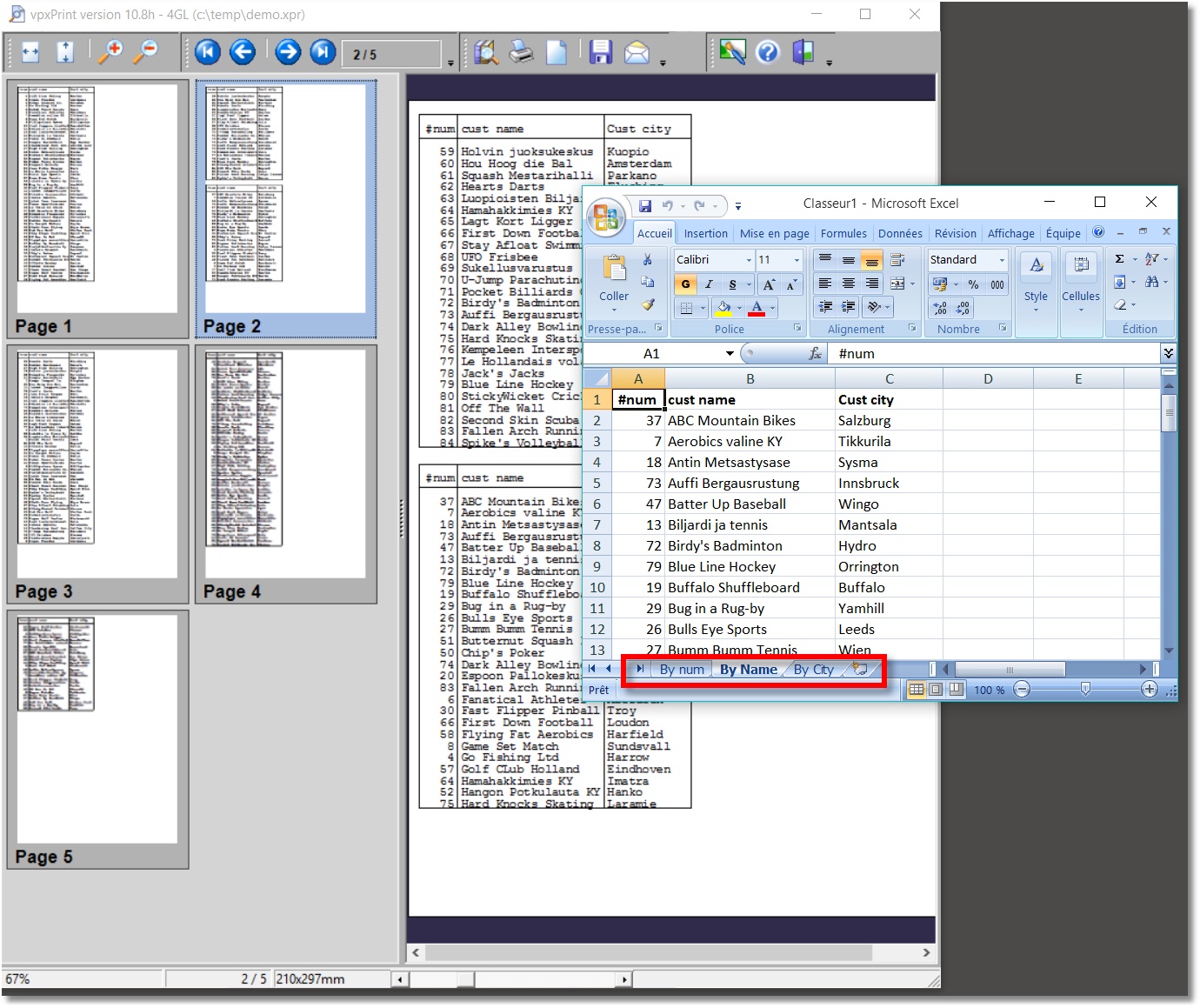Expand the Excel formula bar
The width and height of the screenshot is (1200, 1008).
[1168, 353]
